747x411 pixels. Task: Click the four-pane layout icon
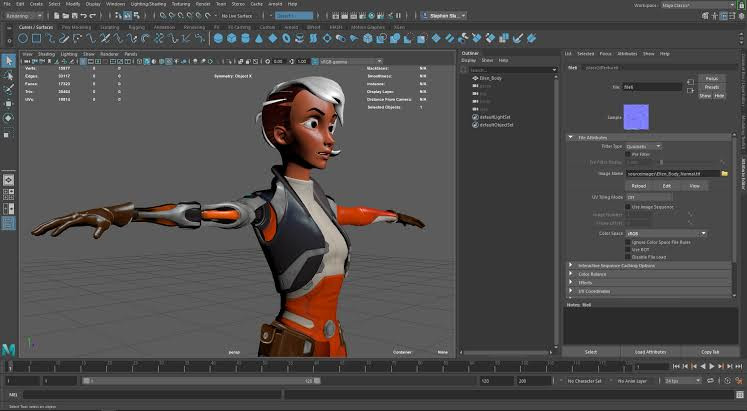9,194
